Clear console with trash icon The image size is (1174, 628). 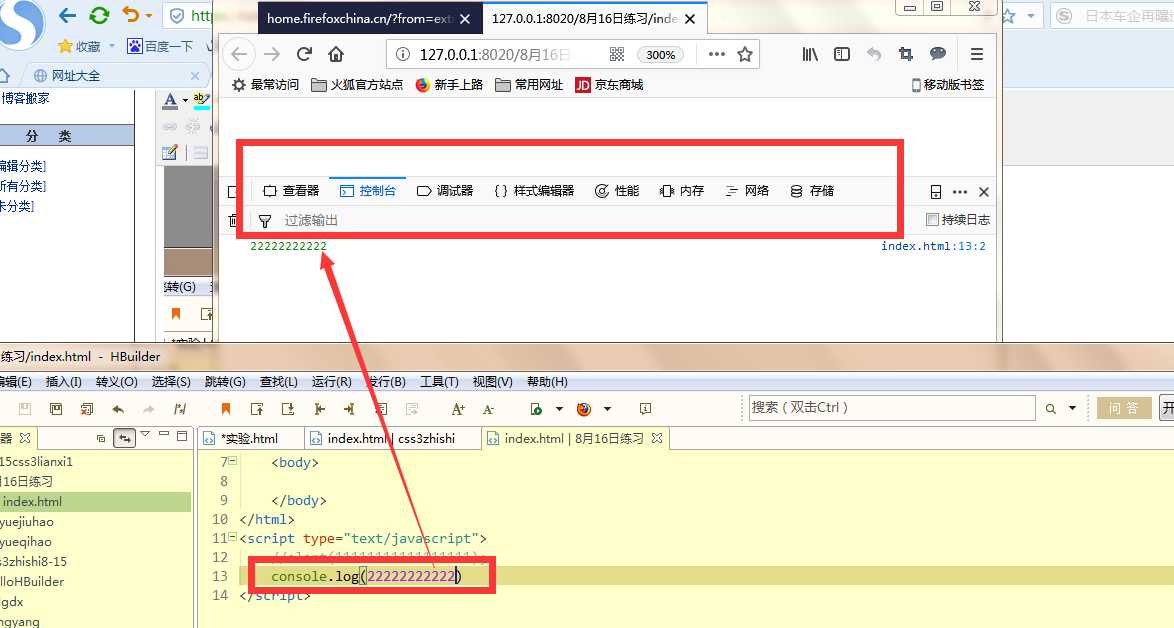pyautogui.click(x=234, y=220)
